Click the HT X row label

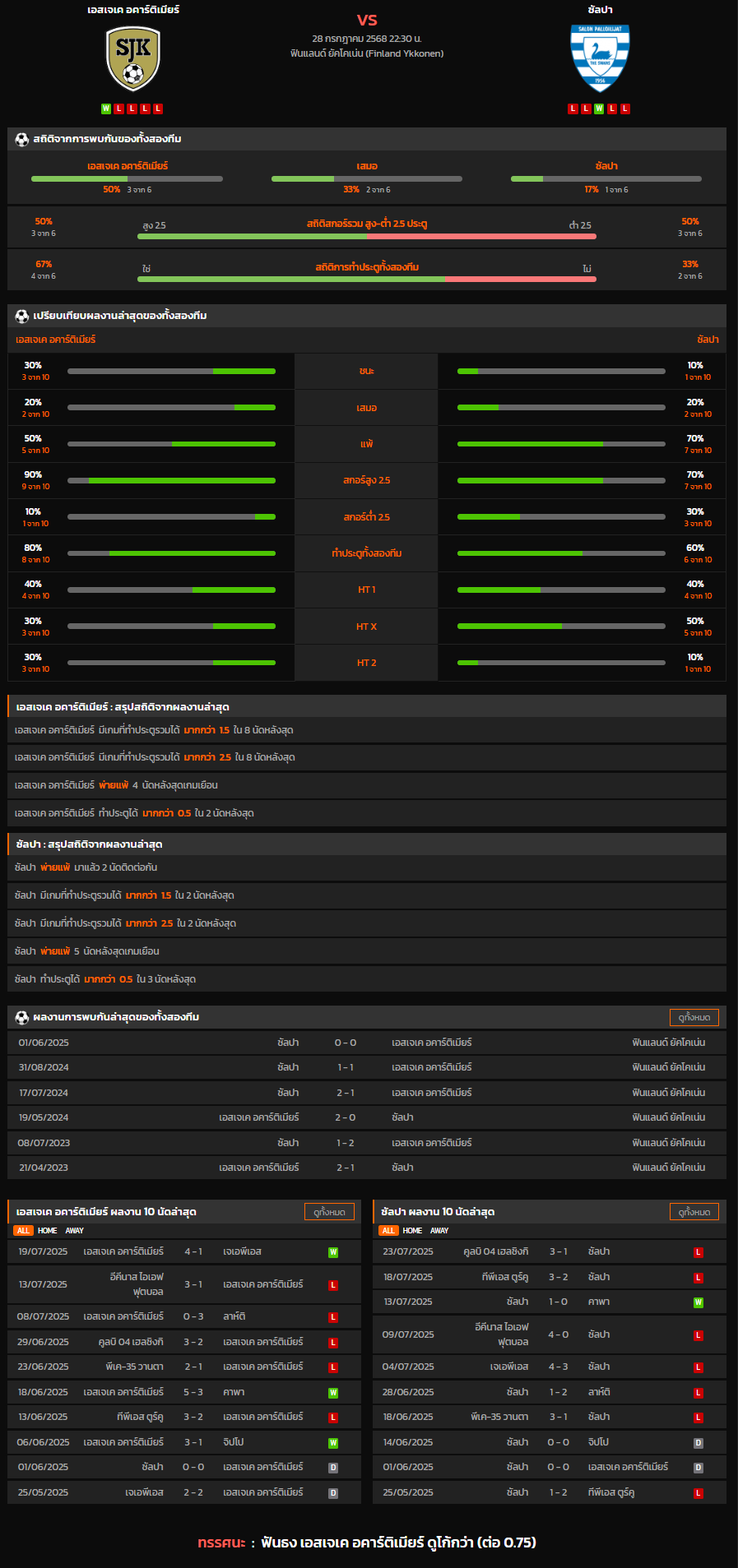click(367, 627)
